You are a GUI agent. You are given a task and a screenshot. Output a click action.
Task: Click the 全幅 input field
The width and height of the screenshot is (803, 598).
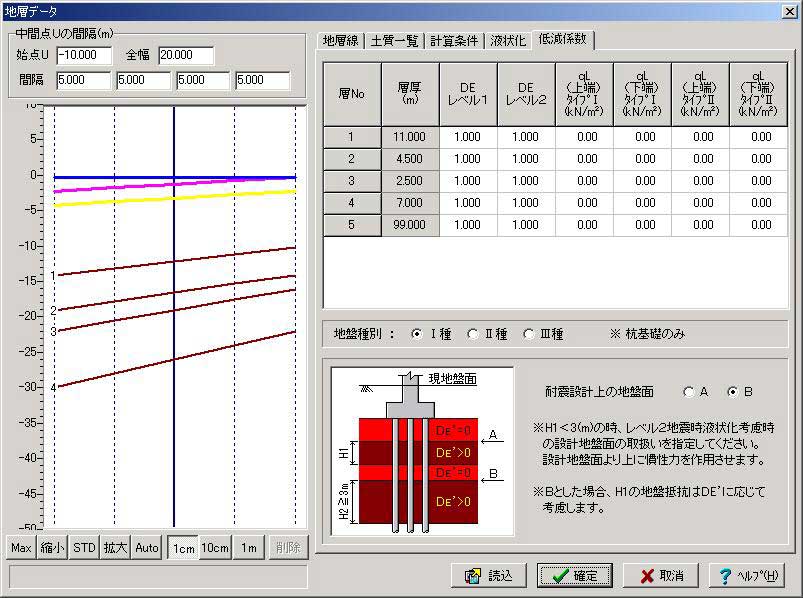[x=186, y=55]
